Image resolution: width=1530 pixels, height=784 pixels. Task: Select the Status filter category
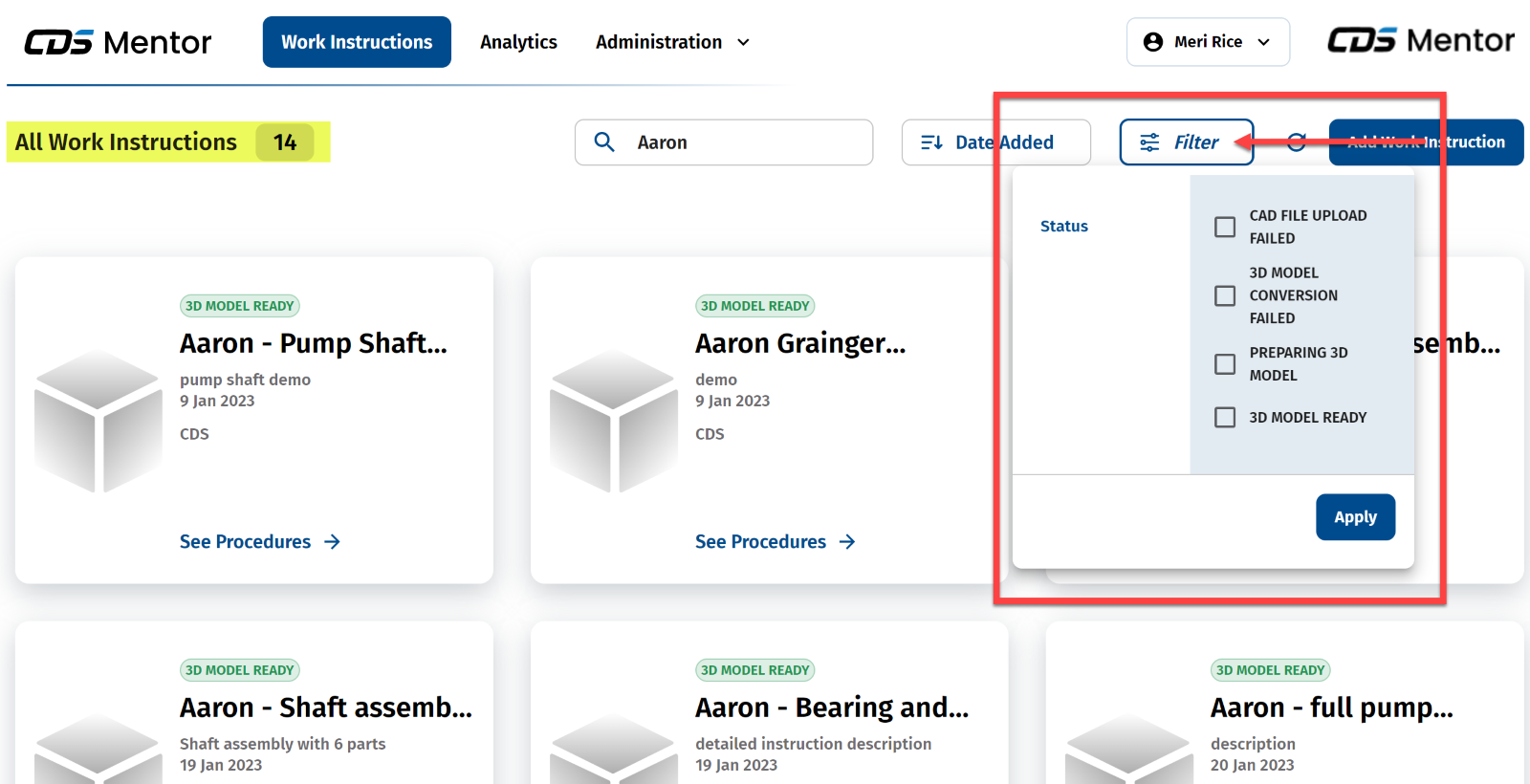tap(1064, 226)
